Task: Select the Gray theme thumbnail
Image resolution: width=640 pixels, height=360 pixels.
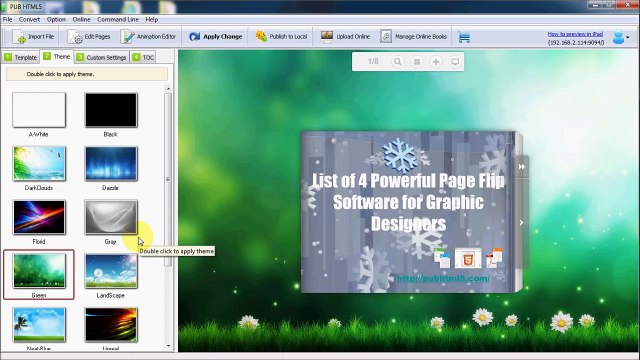Action: pos(111,217)
